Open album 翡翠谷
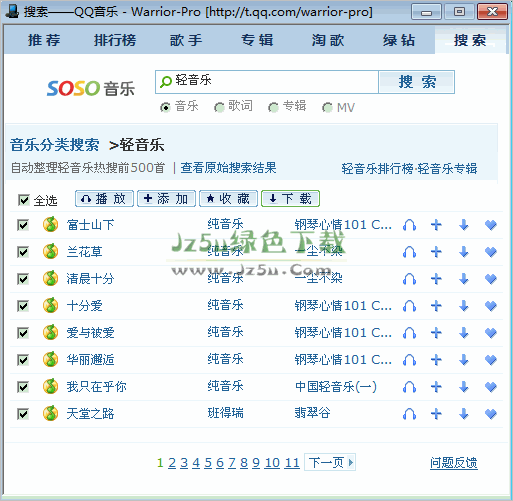The height and width of the screenshot is (501, 513). [x=312, y=413]
